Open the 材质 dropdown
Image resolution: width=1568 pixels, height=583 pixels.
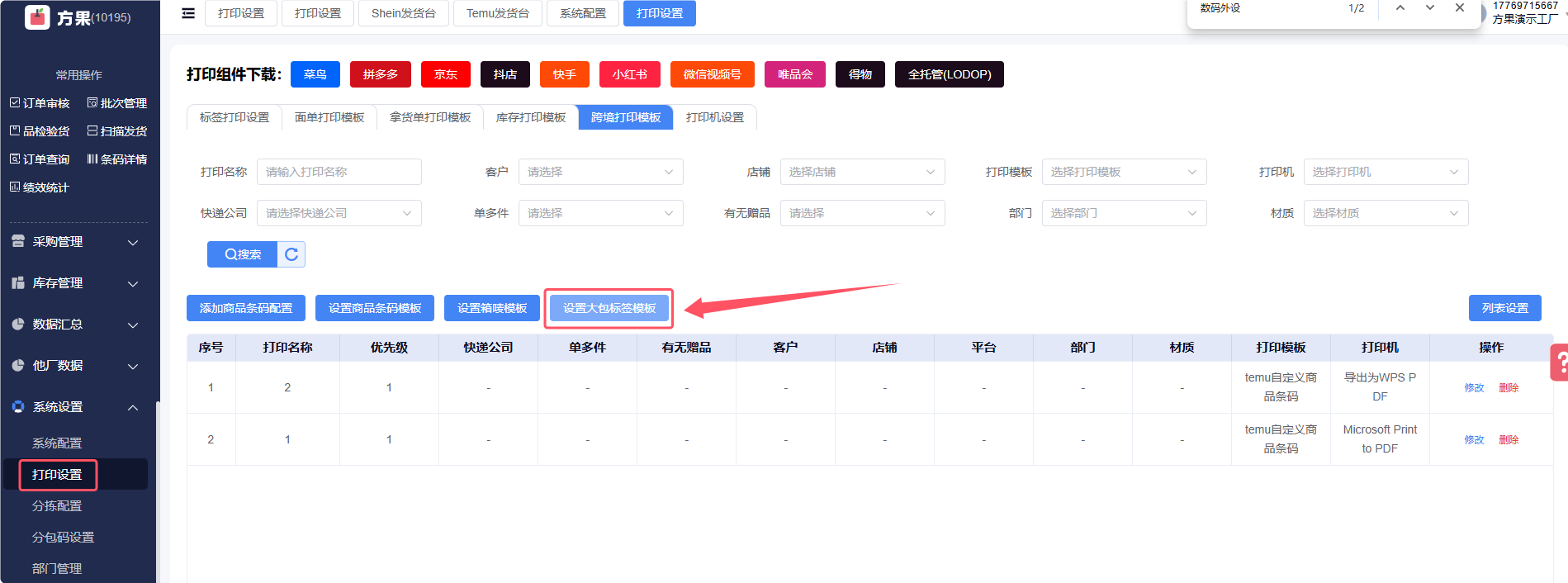click(x=1386, y=213)
